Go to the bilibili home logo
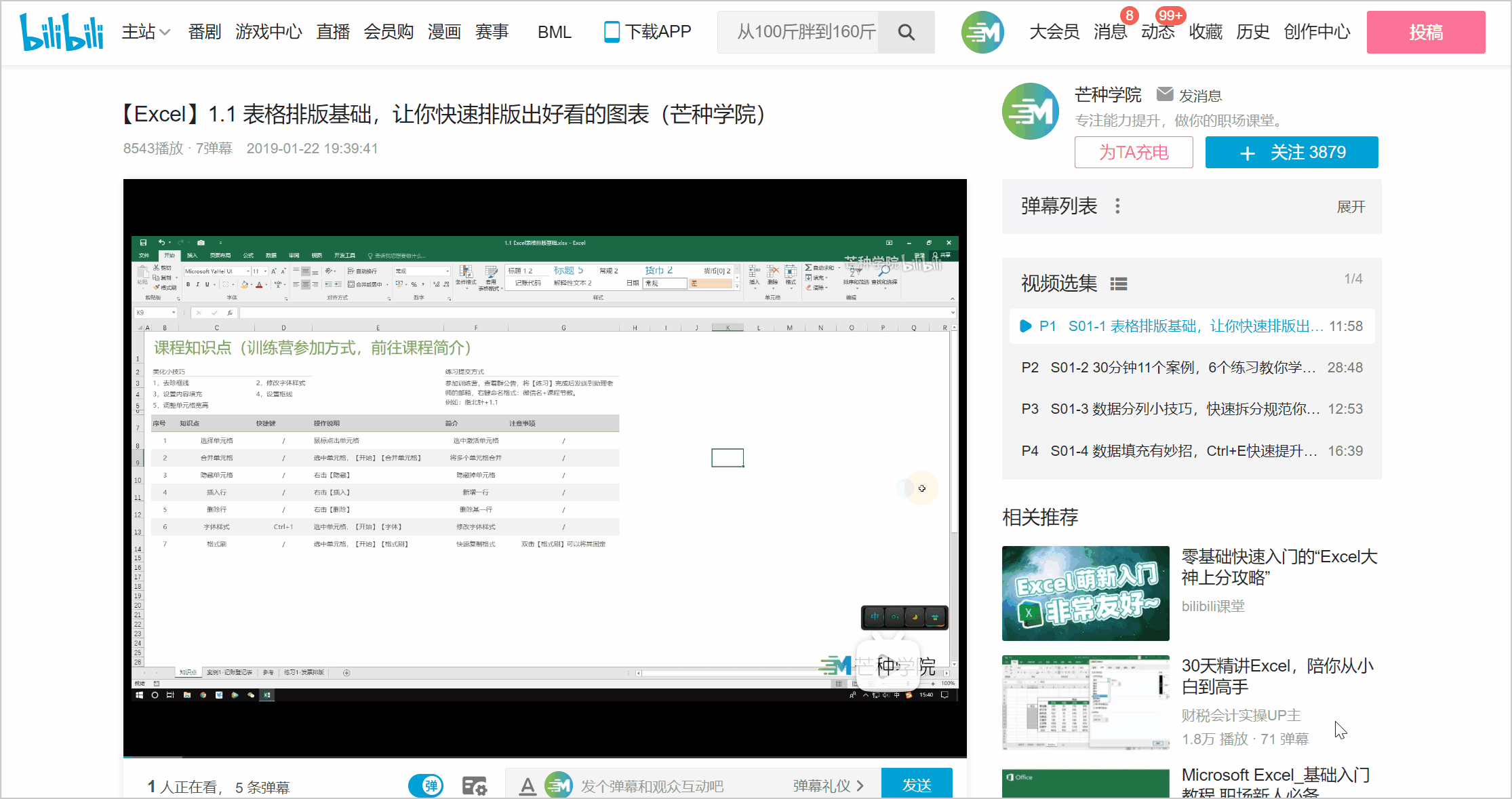This screenshot has height=799, width=1512. point(62,32)
